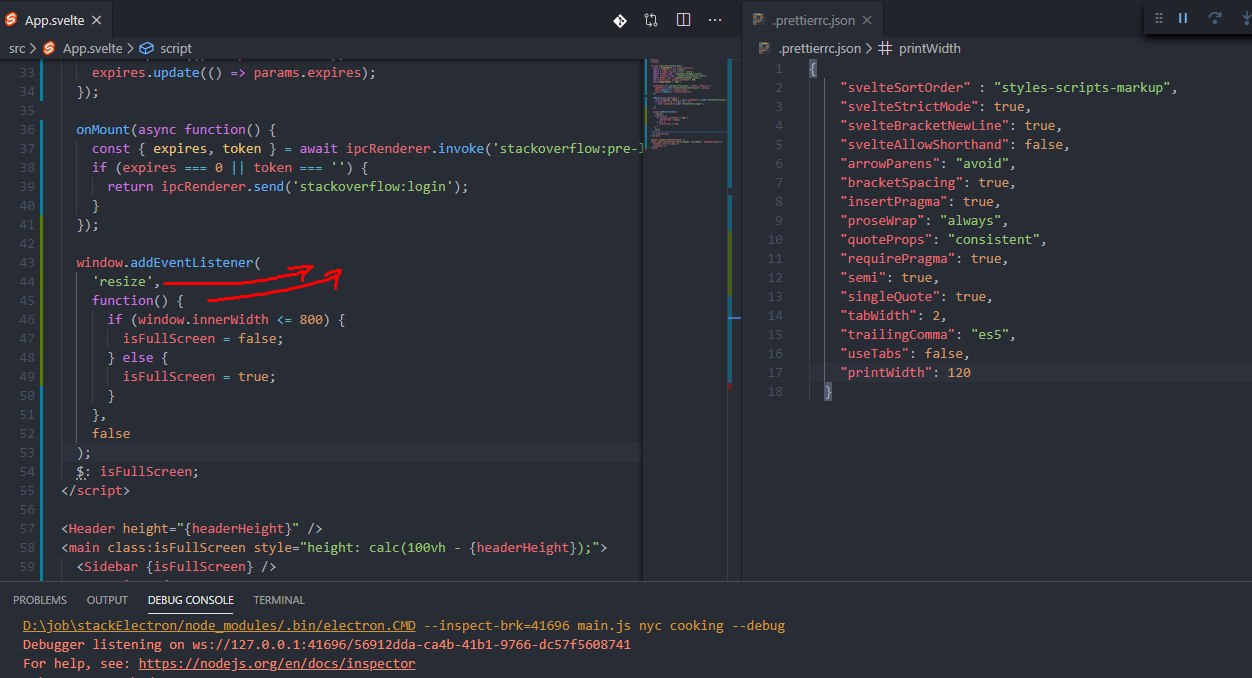
Task: Click the "proseWrap" key
Action: [x=886, y=221]
